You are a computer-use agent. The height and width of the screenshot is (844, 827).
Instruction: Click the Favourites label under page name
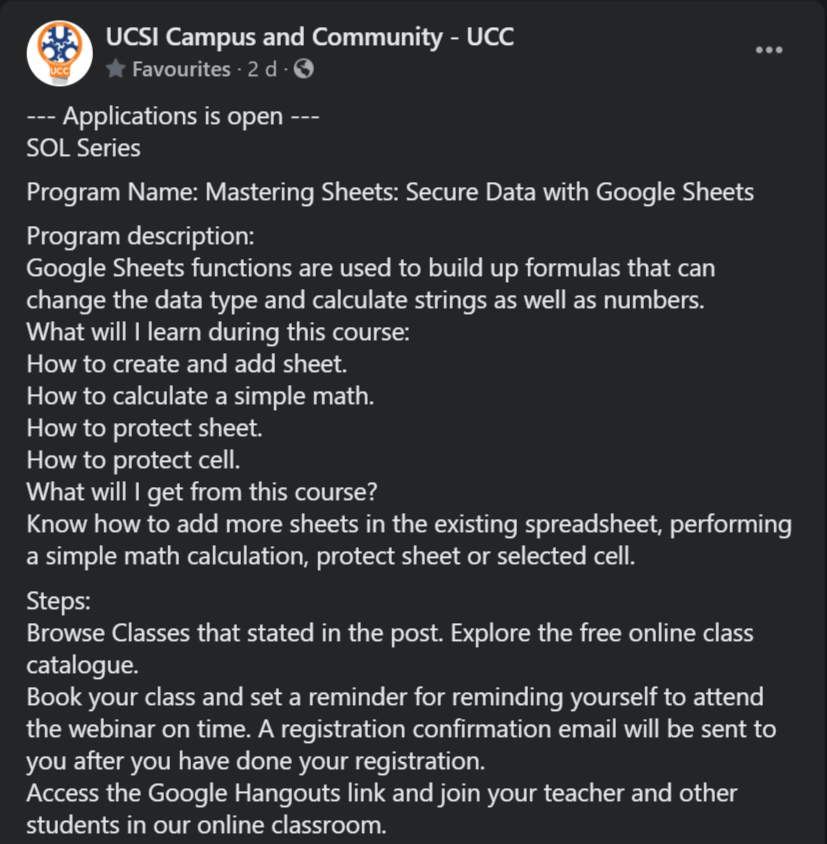pyautogui.click(x=181, y=69)
